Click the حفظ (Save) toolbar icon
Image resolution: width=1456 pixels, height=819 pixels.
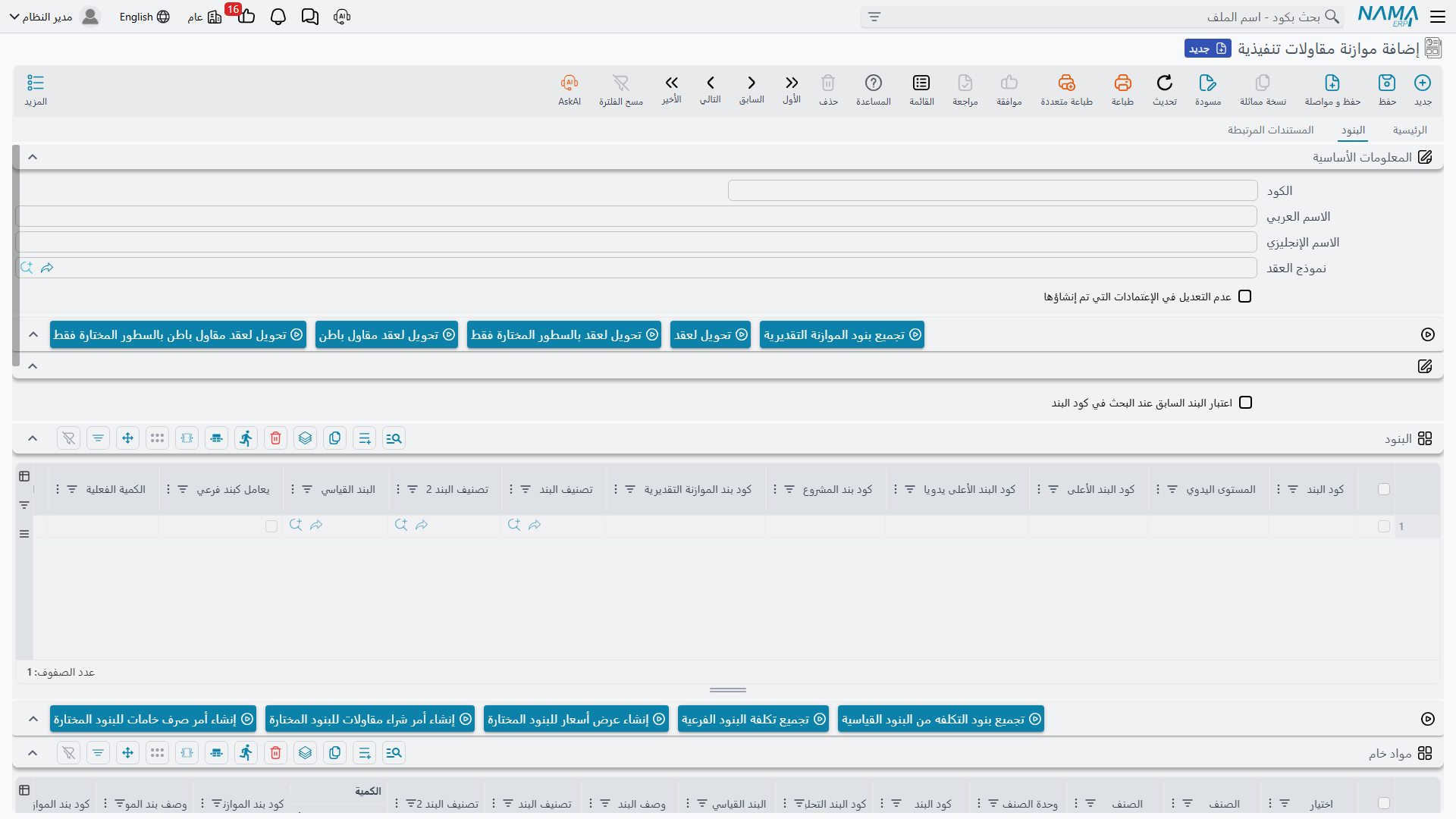(1387, 89)
